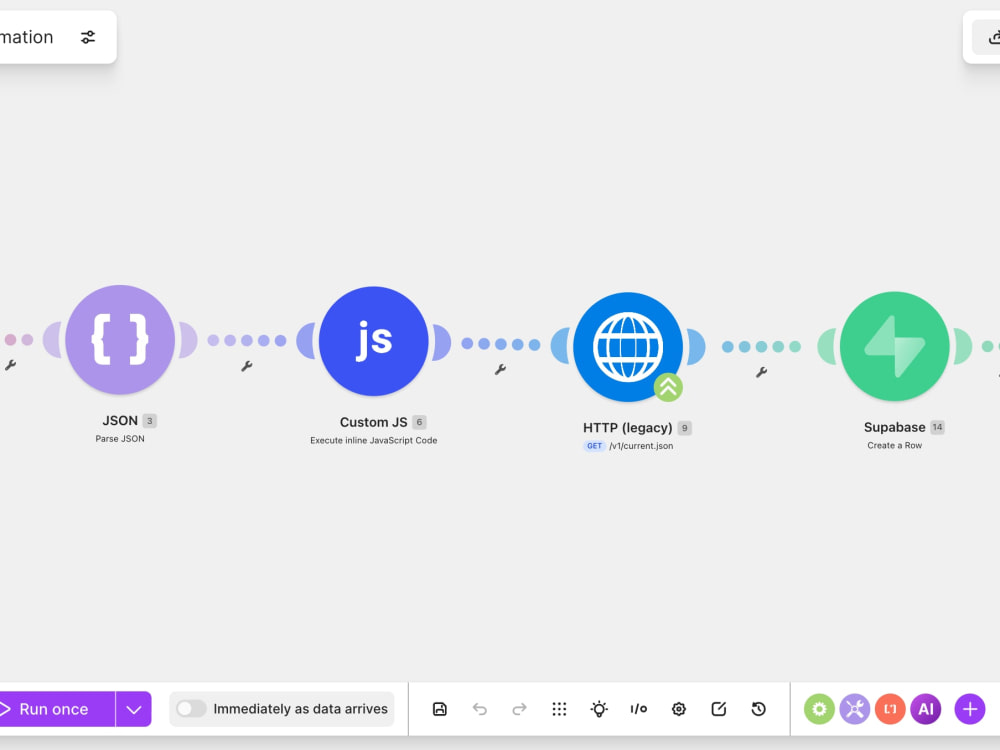Click the Create a Row subtitle text
Image resolution: width=1000 pixels, height=750 pixels.
[895, 445]
